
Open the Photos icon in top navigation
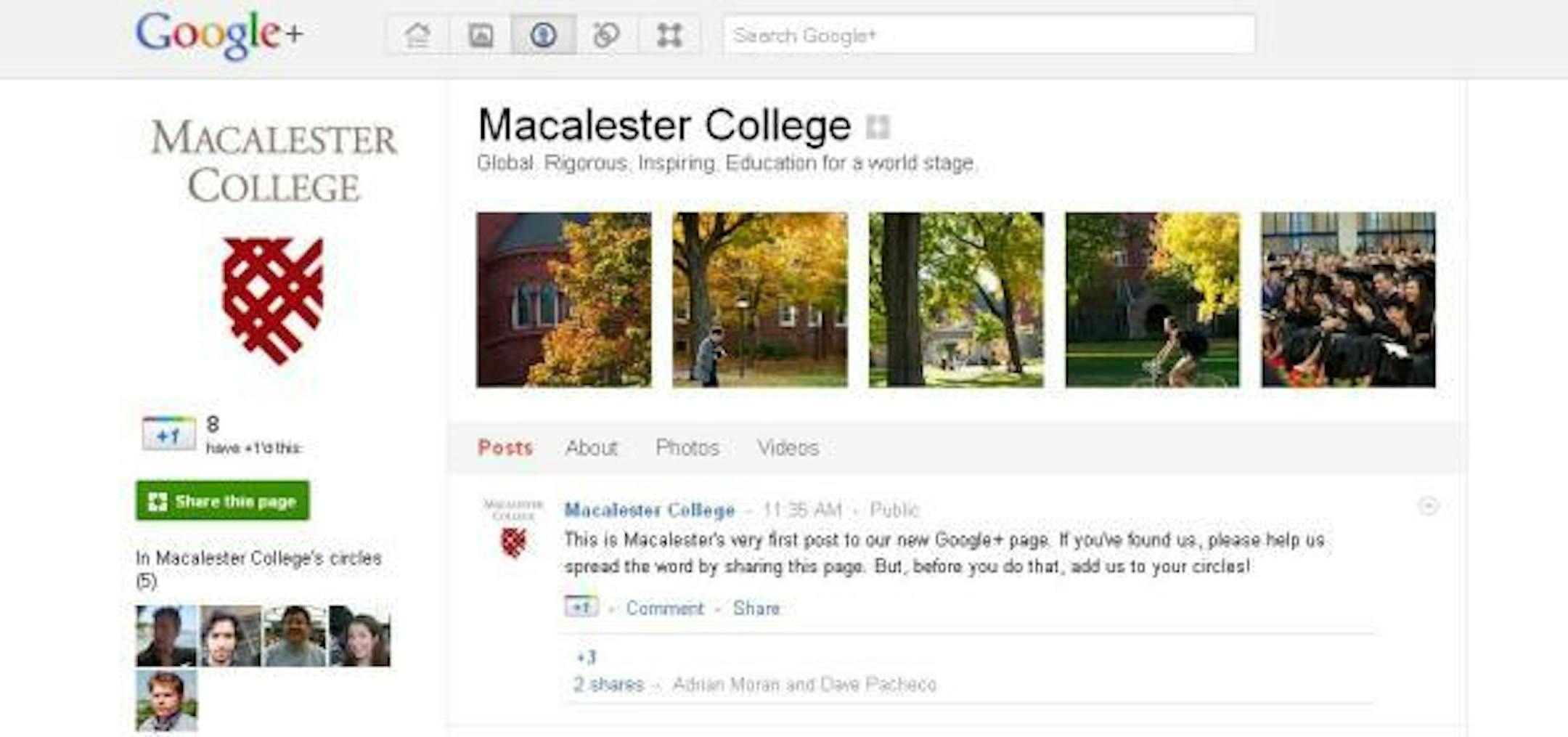[x=481, y=35]
